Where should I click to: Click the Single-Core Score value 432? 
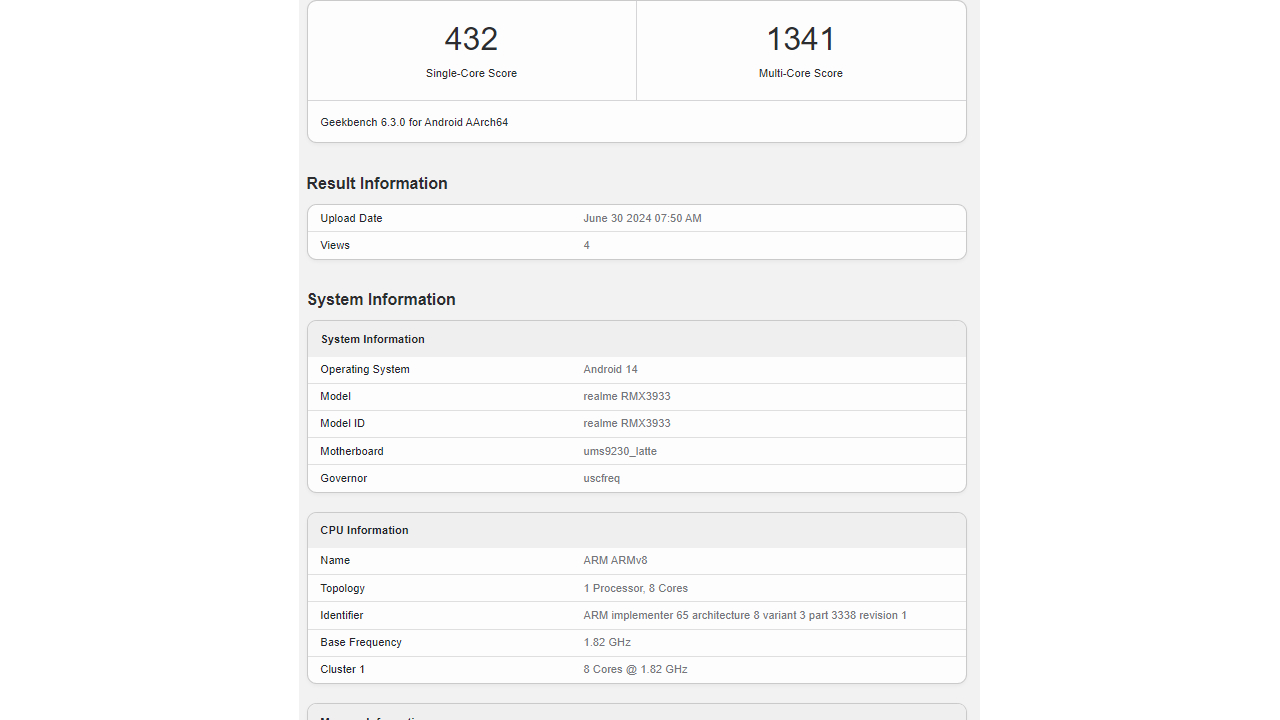point(471,40)
